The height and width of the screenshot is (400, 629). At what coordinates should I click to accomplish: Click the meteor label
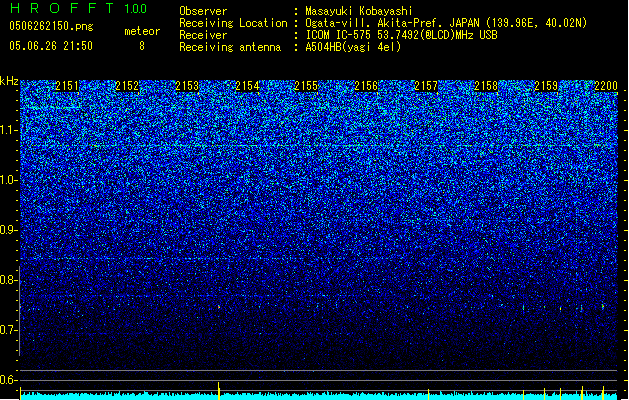(x=142, y=31)
